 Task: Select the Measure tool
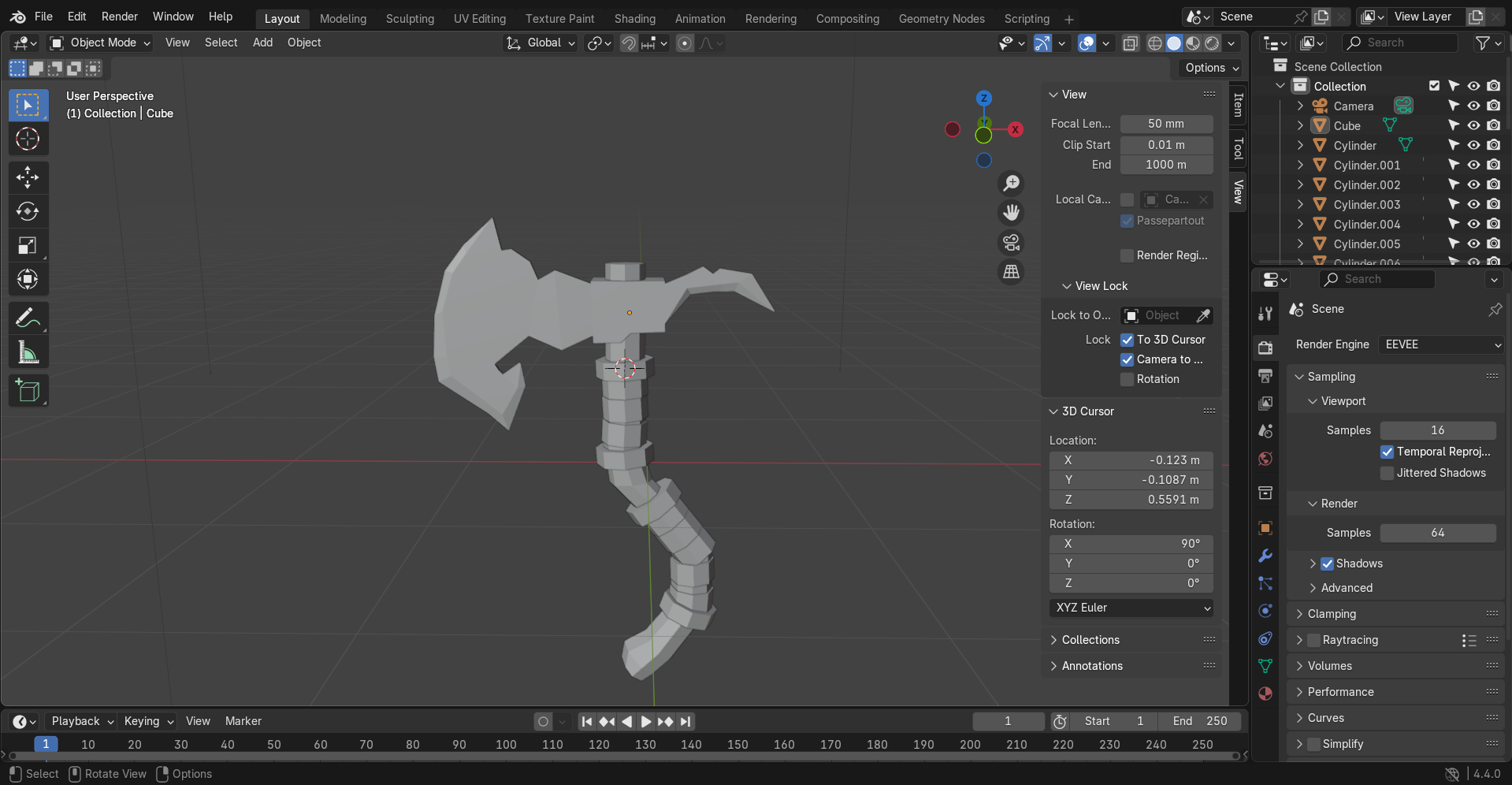[x=28, y=352]
